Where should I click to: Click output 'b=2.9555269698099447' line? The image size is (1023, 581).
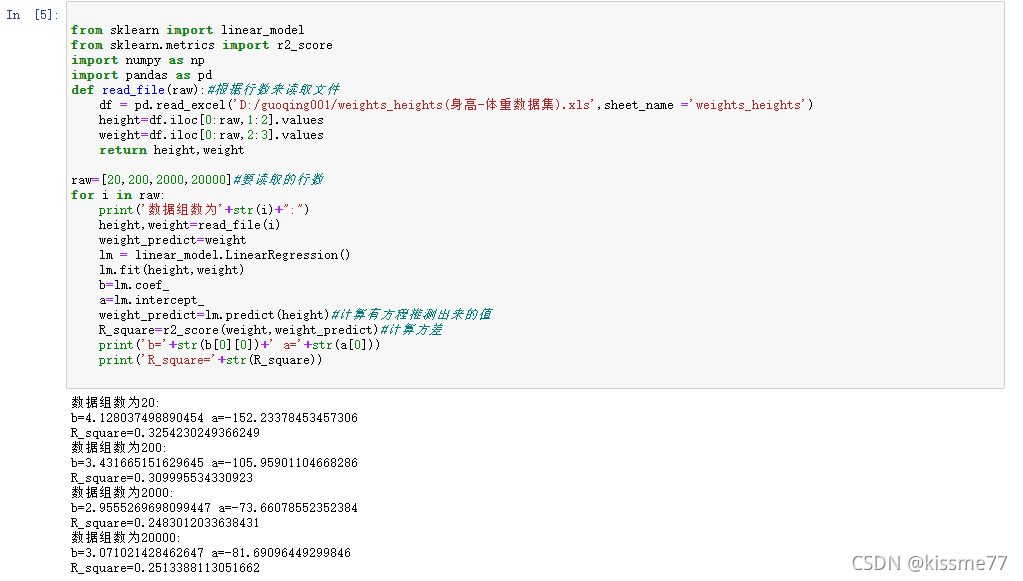click(214, 508)
